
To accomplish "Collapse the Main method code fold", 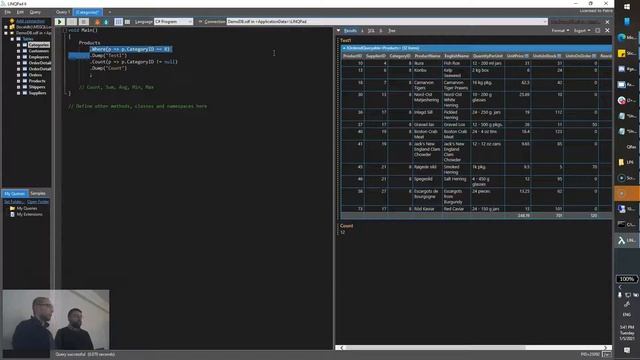I will point(64,31).
